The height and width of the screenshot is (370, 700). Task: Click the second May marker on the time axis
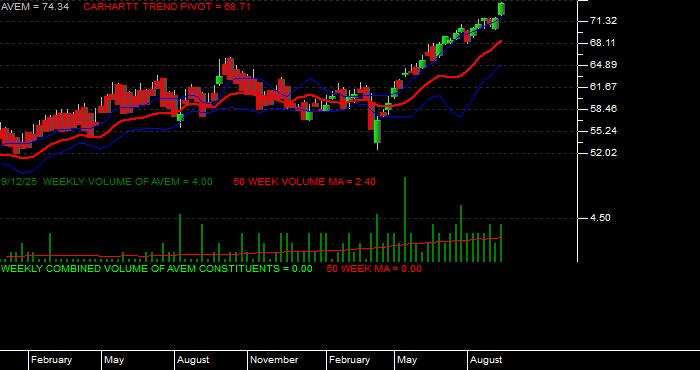407,360
